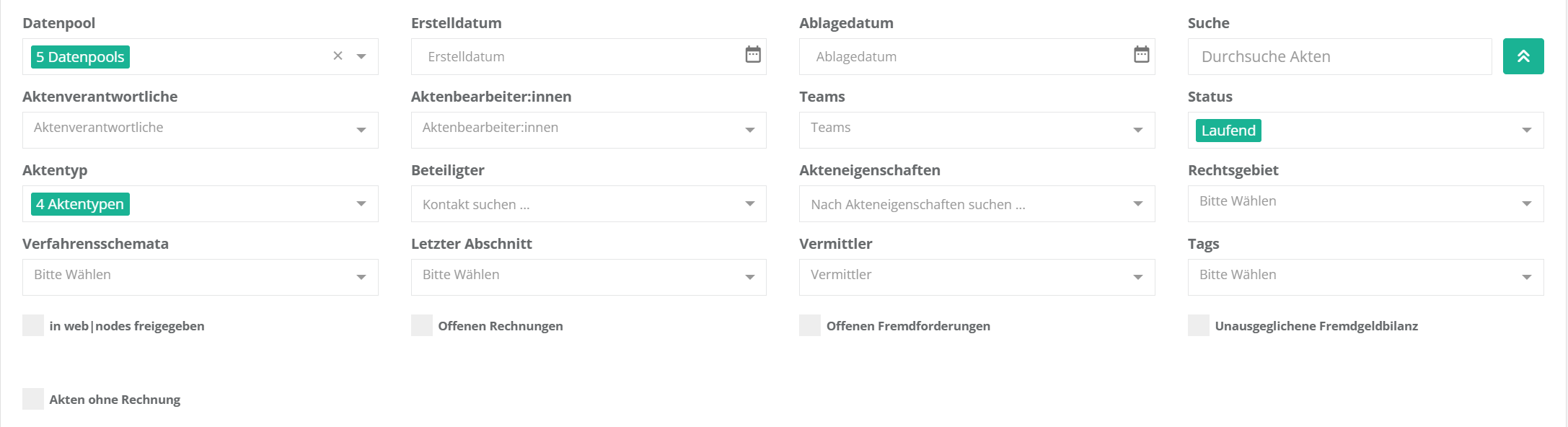Image resolution: width=1568 pixels, height=427 pixels.
Task: Open the Aktenverantwortliche dropdown
Action: (200, 130)
